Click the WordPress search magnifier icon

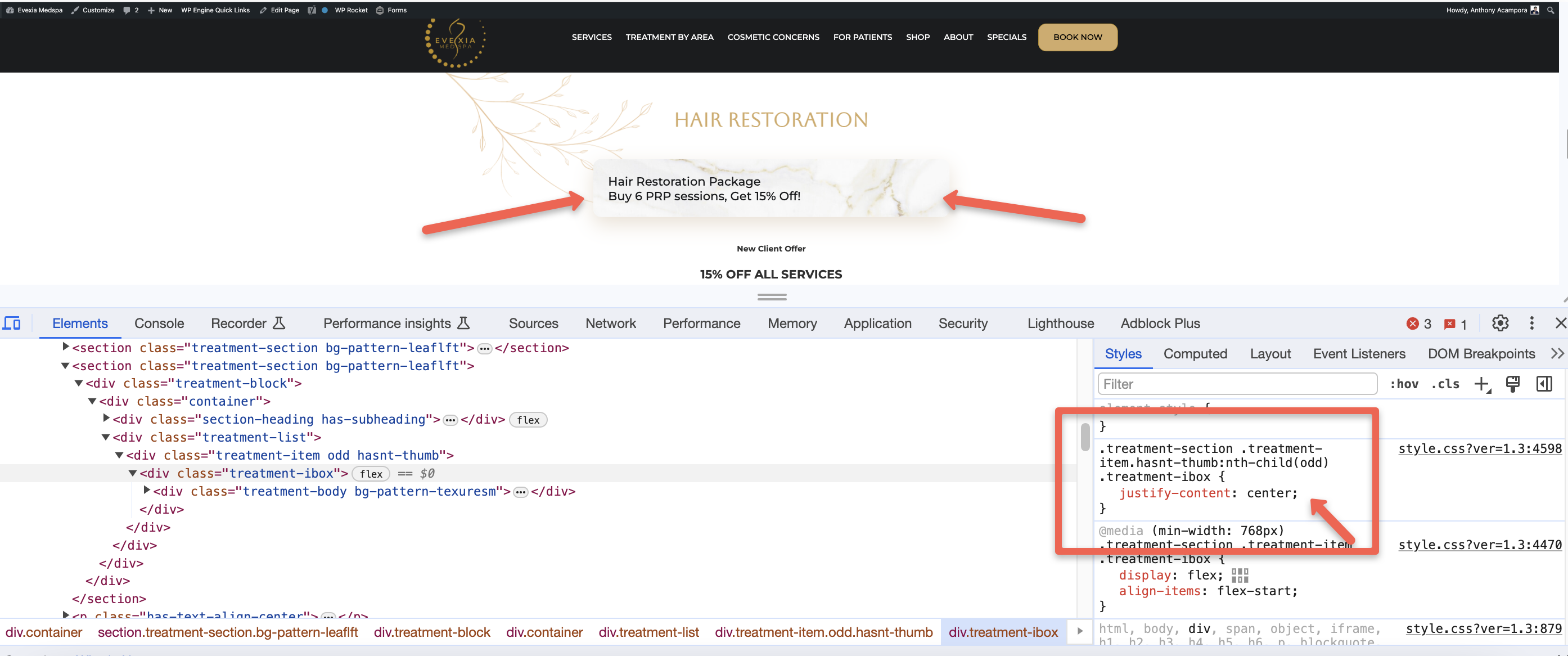coord(1551,10)
